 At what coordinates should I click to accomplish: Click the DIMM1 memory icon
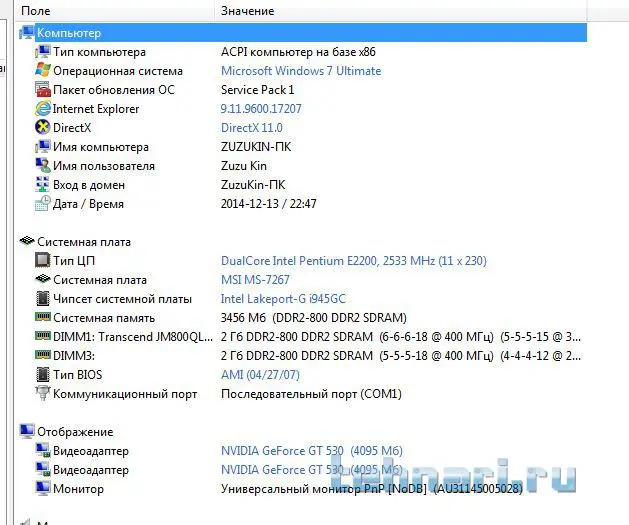click(43, 336)
